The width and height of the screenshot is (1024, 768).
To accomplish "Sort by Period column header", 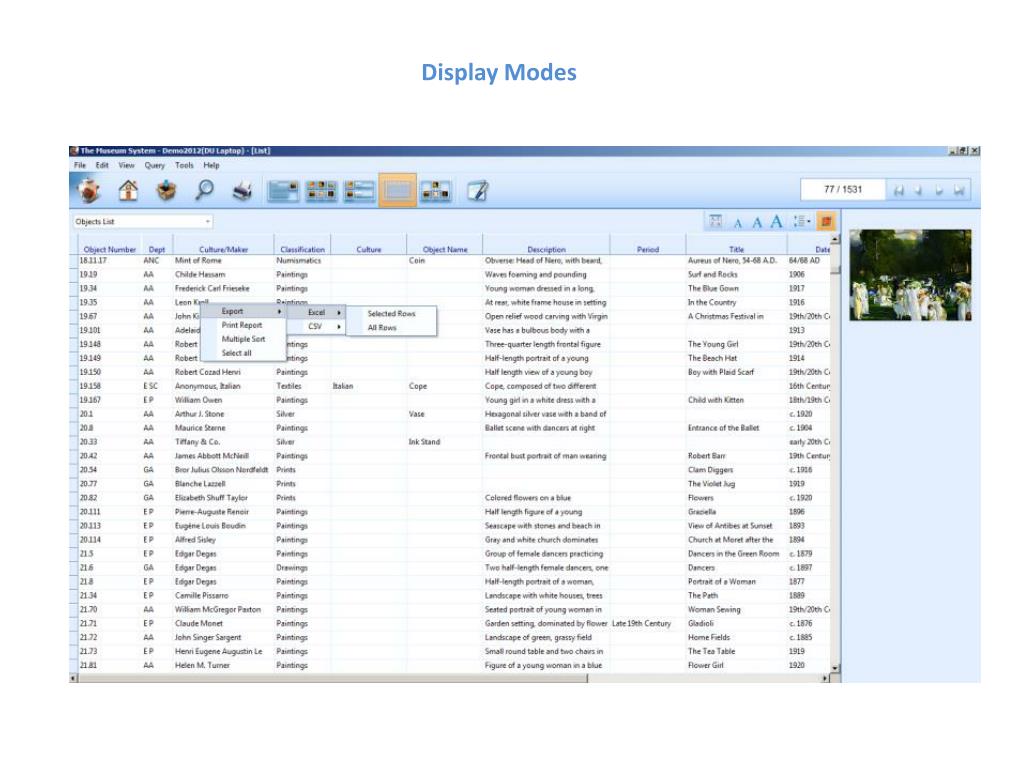I will [648, 249].
